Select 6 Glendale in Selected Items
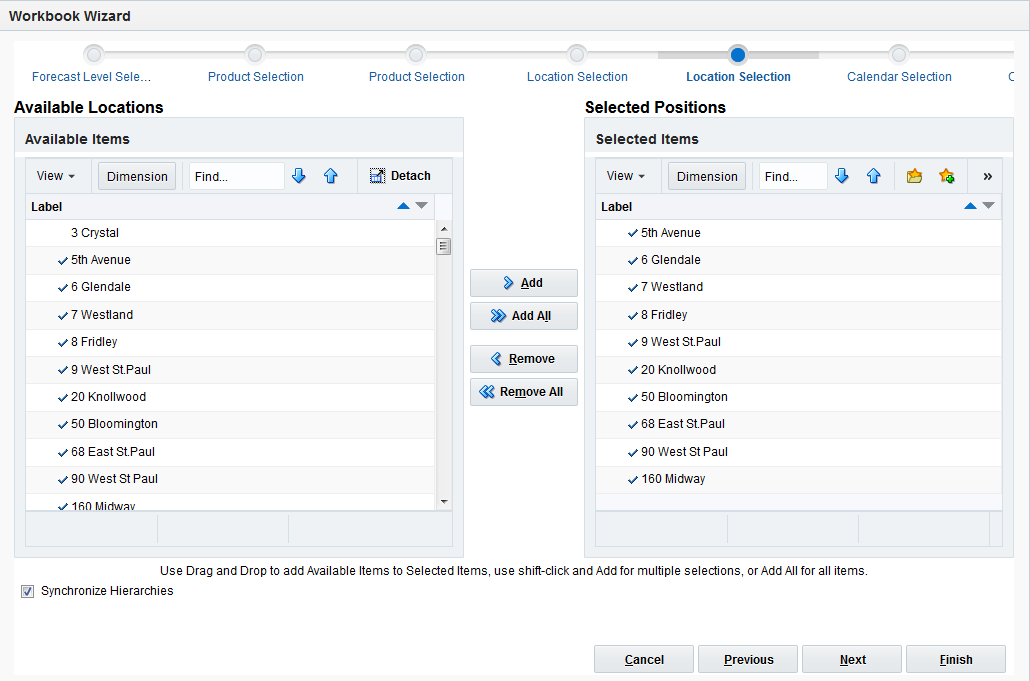Image resolution: width=1030 pixels, height=681 pixels. click(x=799, y=260)
